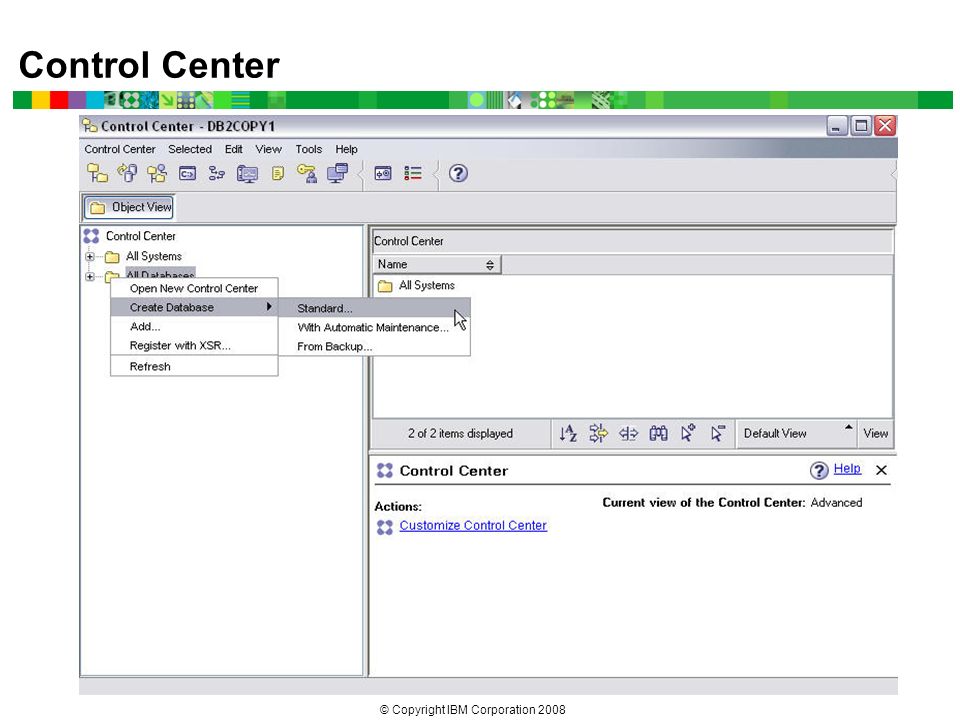This screenshot has width=960, height=720.
Task: Select From Backup... submenu option
Action: [375, 347]
